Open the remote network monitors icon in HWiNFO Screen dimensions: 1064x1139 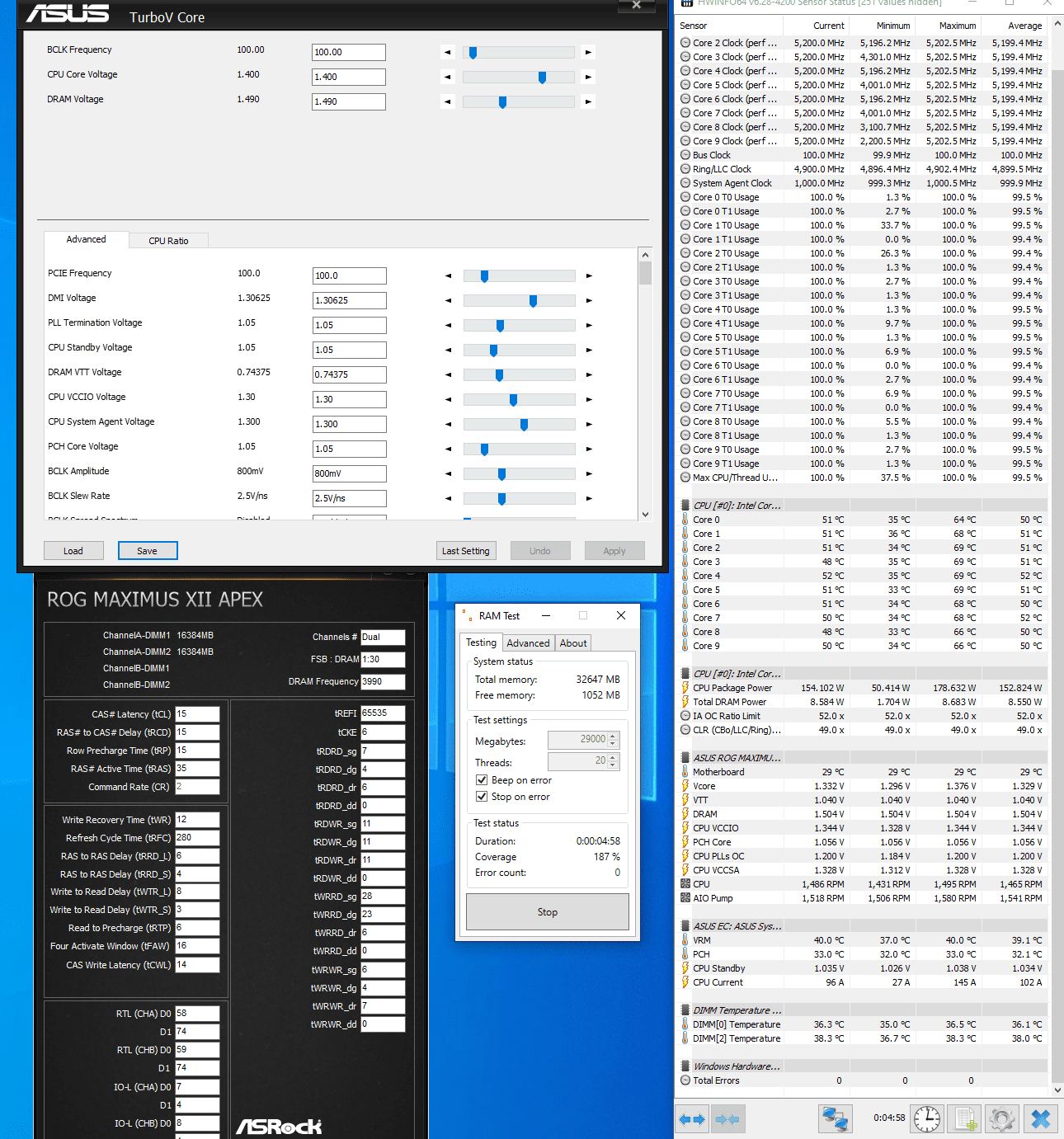(835, 1119)
